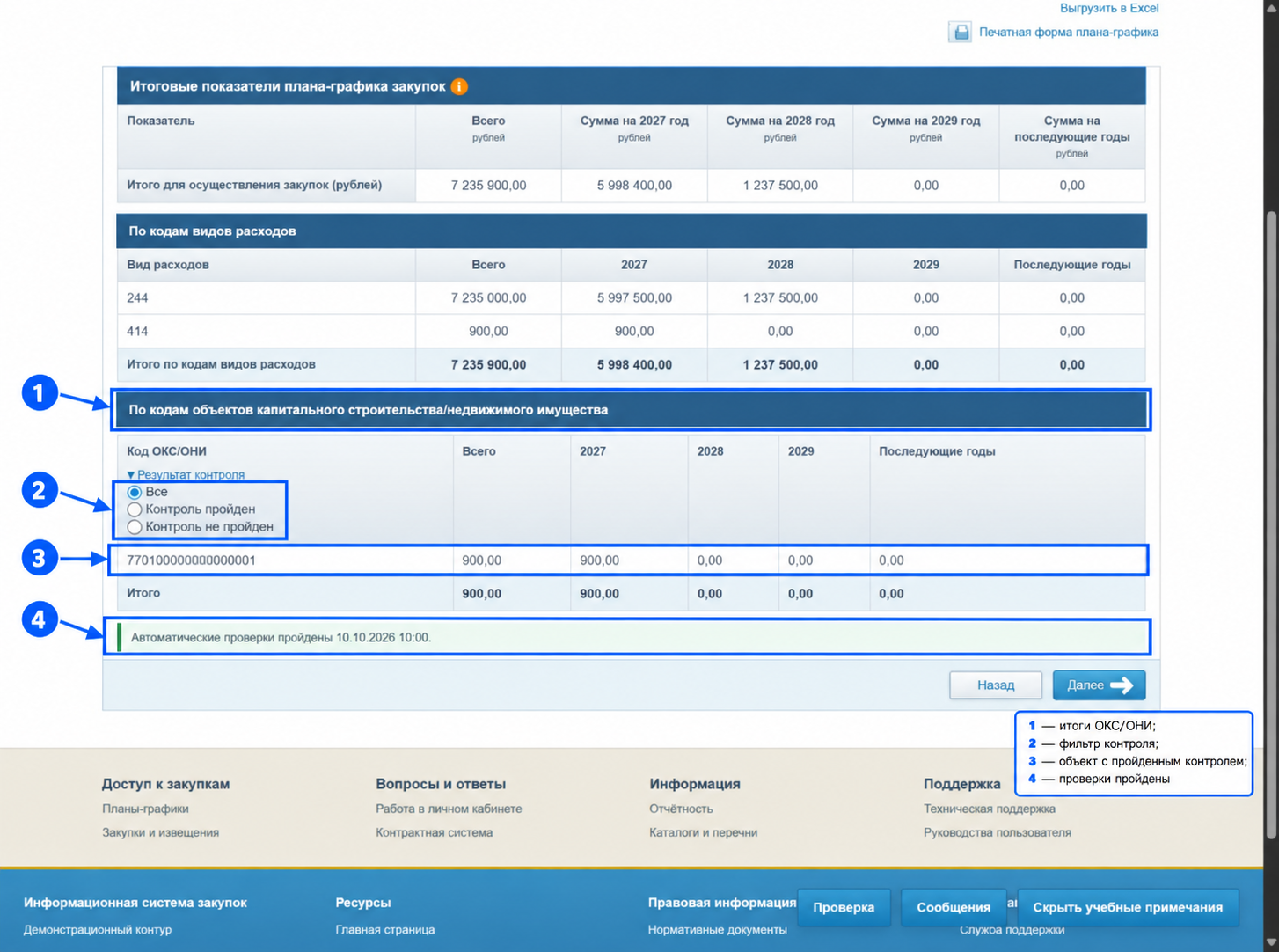Go back with the Назад button
1279x952 pixels.
click(x=996, y=685)
